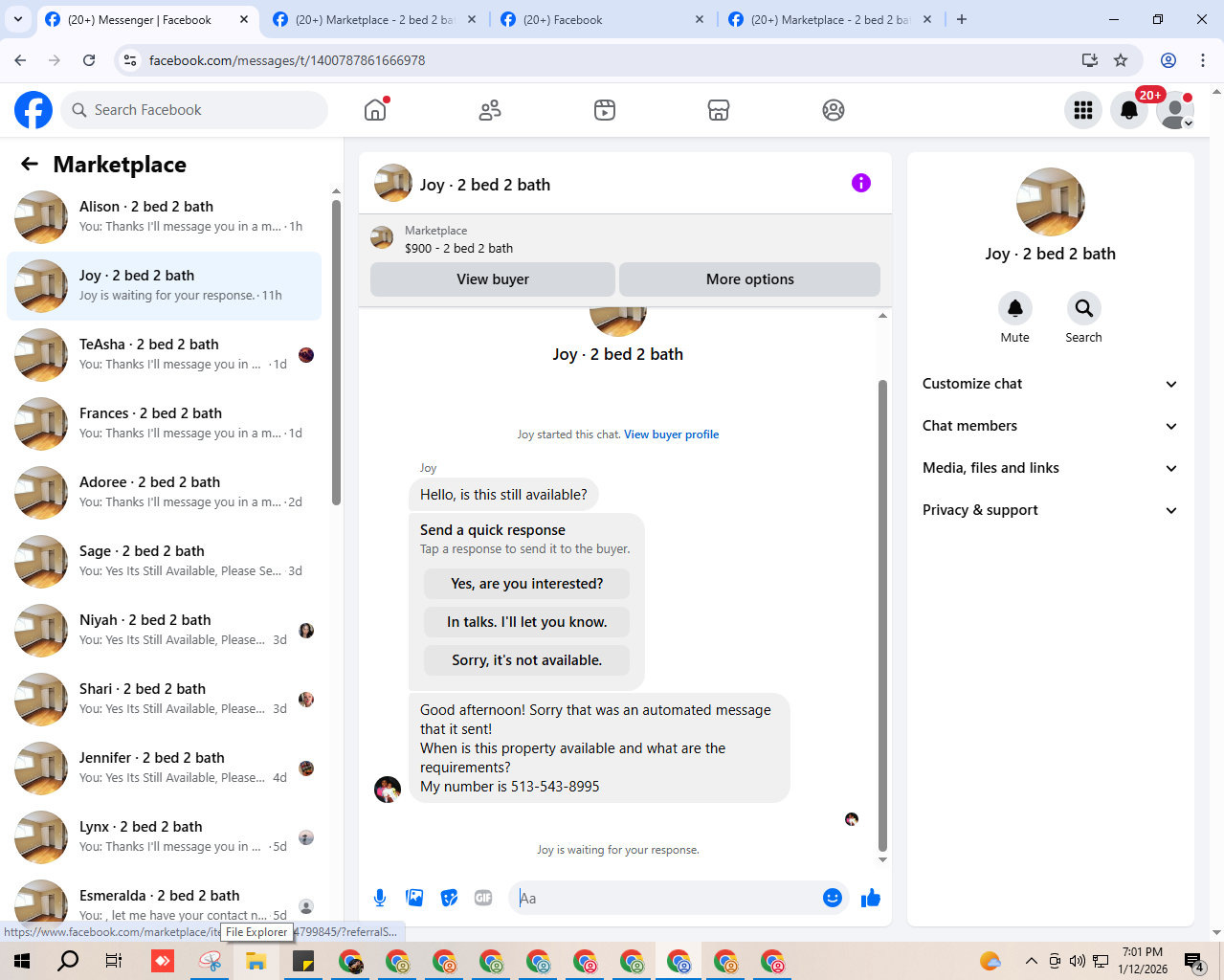Open Niyah conversation
Image resolution: width=1224 pixels, height=980 pixels.
[x=165, y=631]
